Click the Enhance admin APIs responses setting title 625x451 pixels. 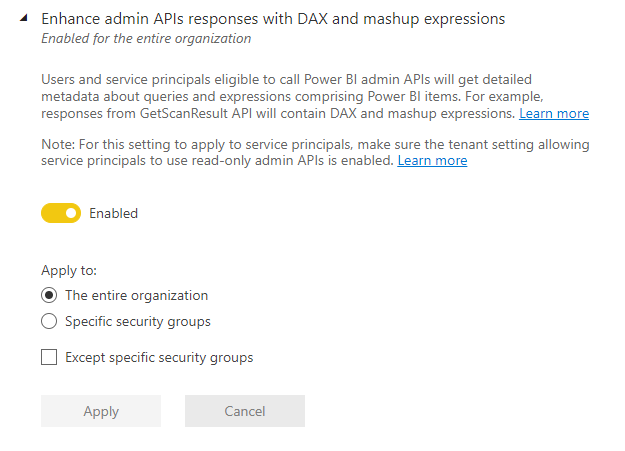(273, 19)
